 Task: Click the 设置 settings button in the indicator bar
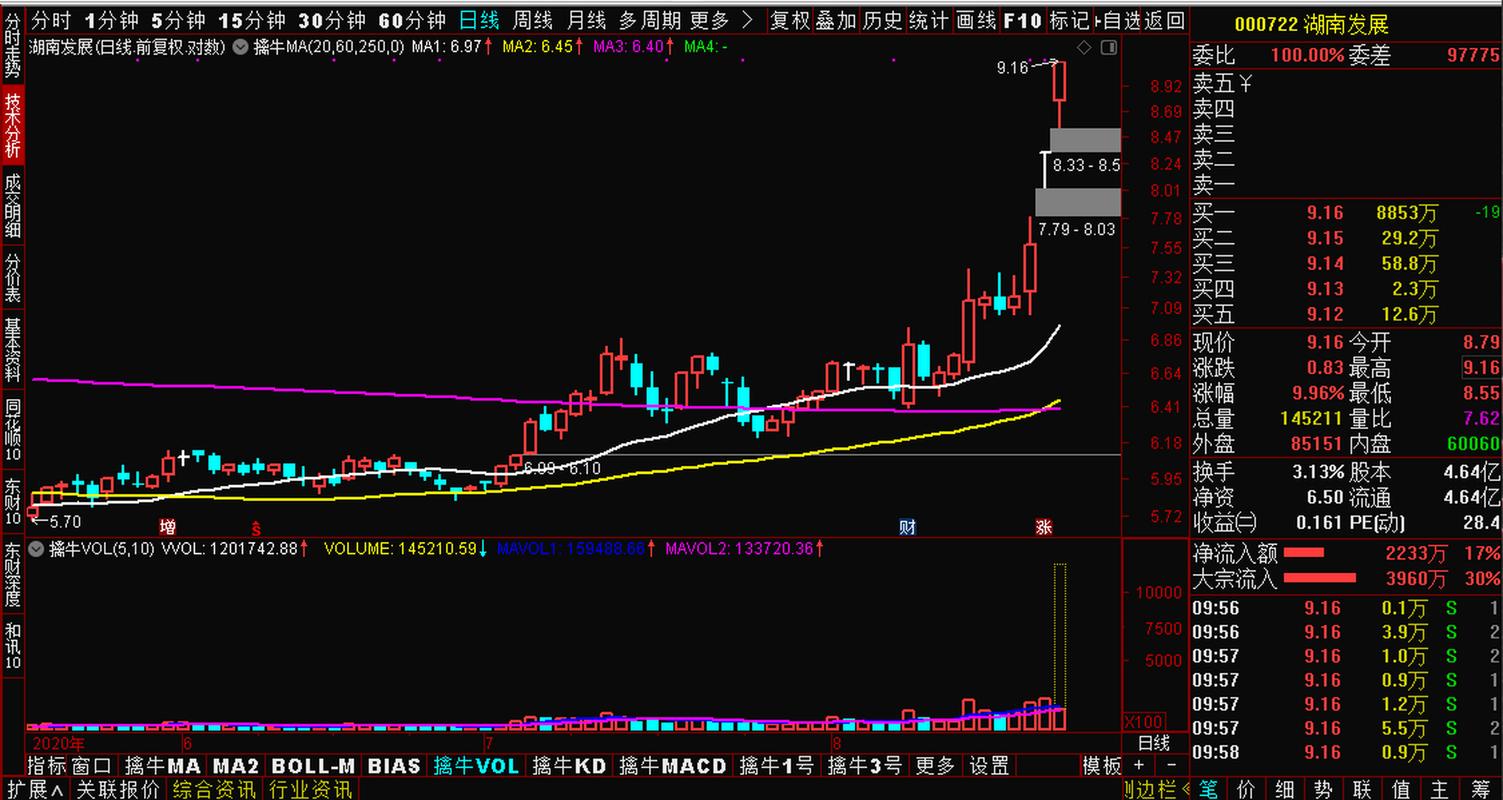point(990,766)
